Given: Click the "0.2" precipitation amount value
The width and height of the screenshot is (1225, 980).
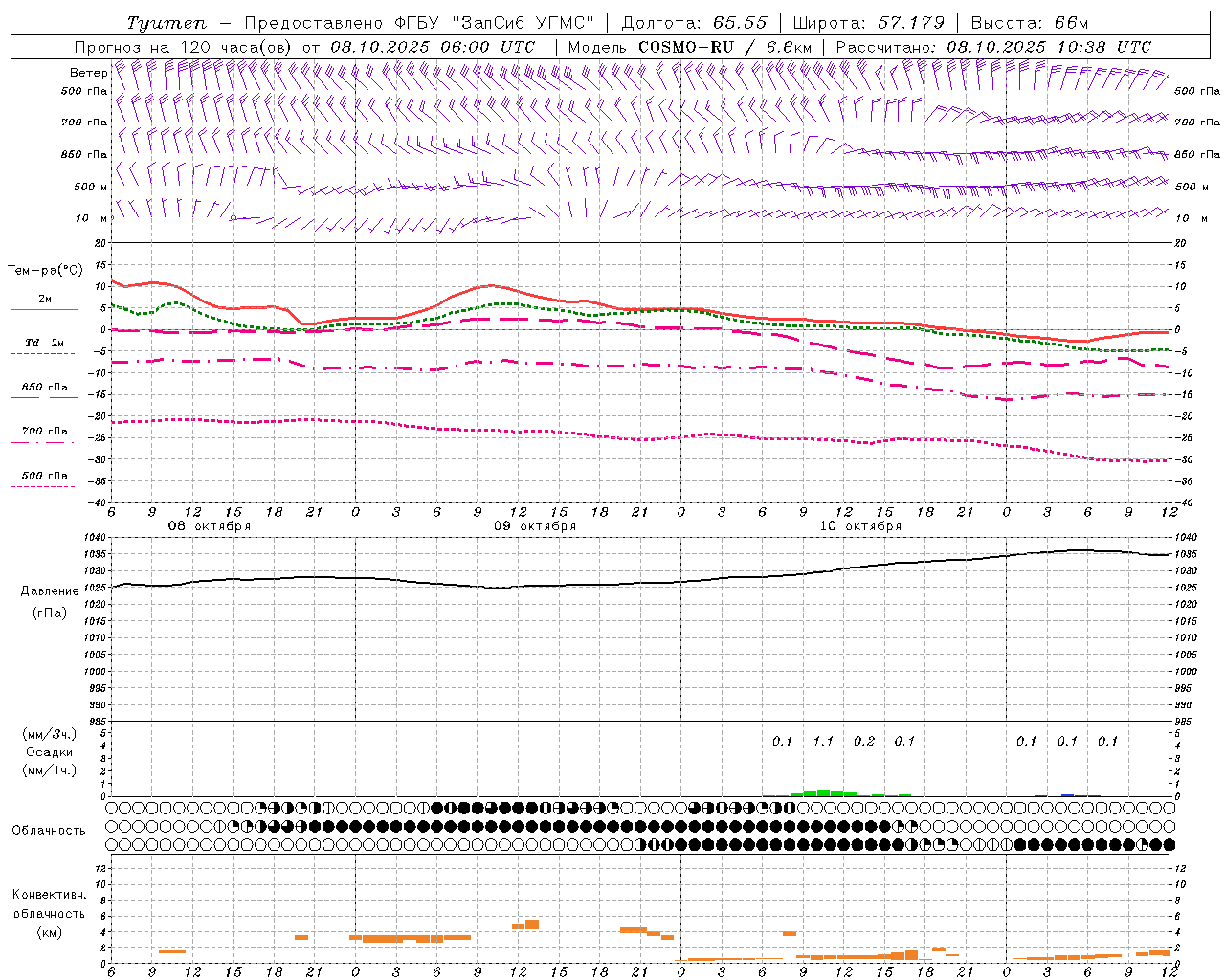Looking at the screenshot, I should 864,741.
